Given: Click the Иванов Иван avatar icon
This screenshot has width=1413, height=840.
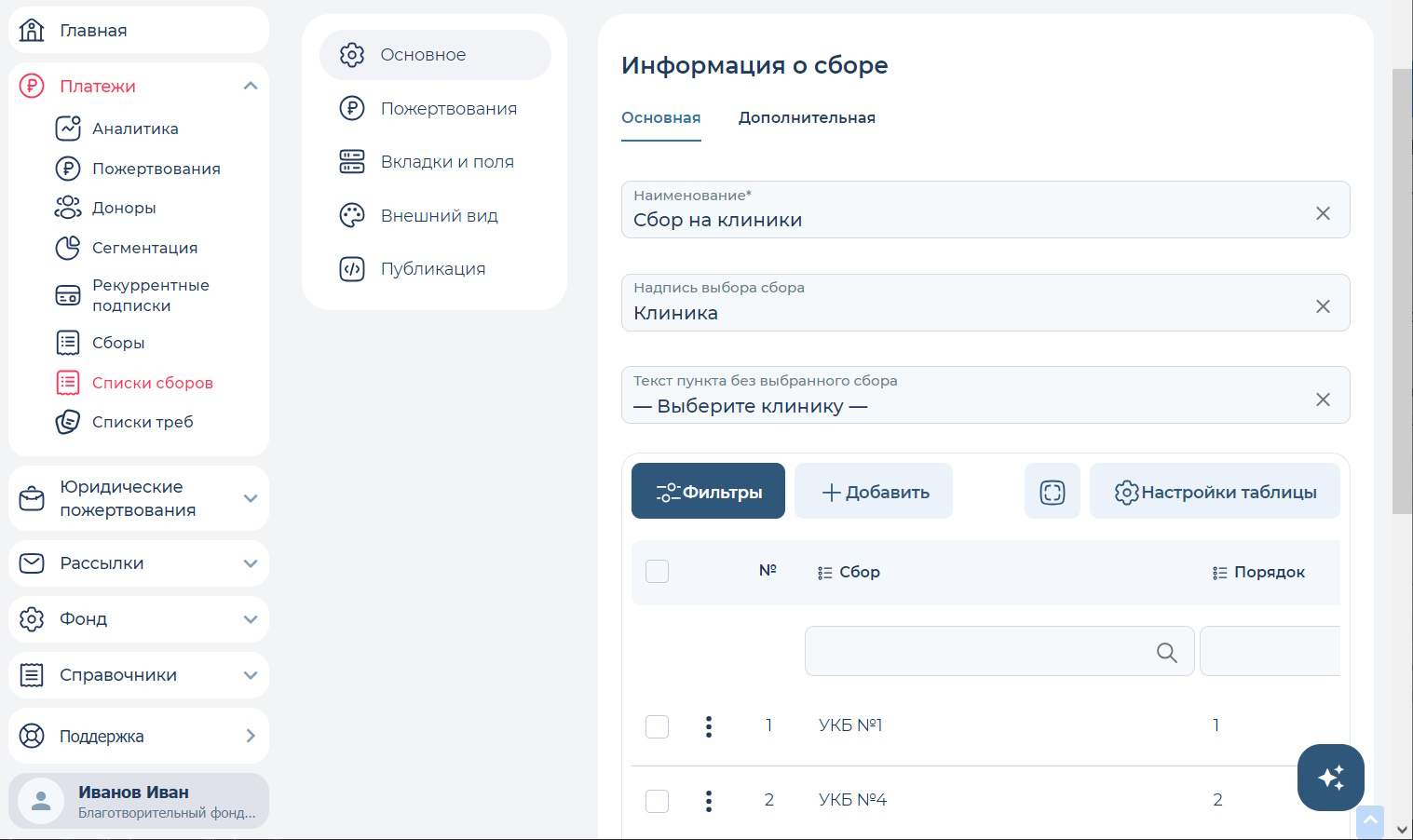Looking at the screenshot, I should [41, 801].
